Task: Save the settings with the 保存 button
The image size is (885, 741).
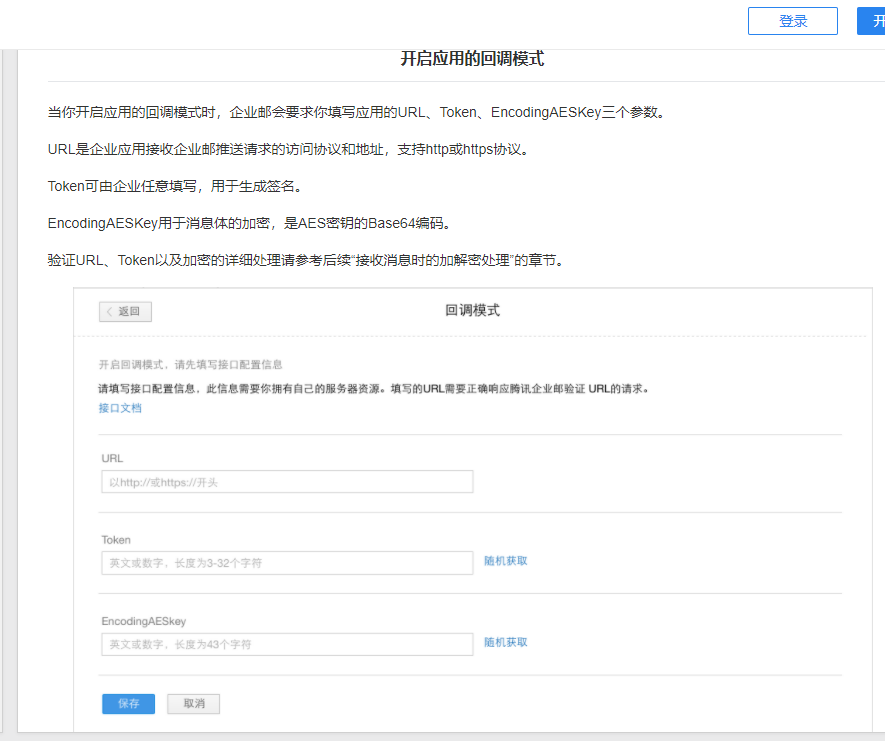Action: [128, 704]
